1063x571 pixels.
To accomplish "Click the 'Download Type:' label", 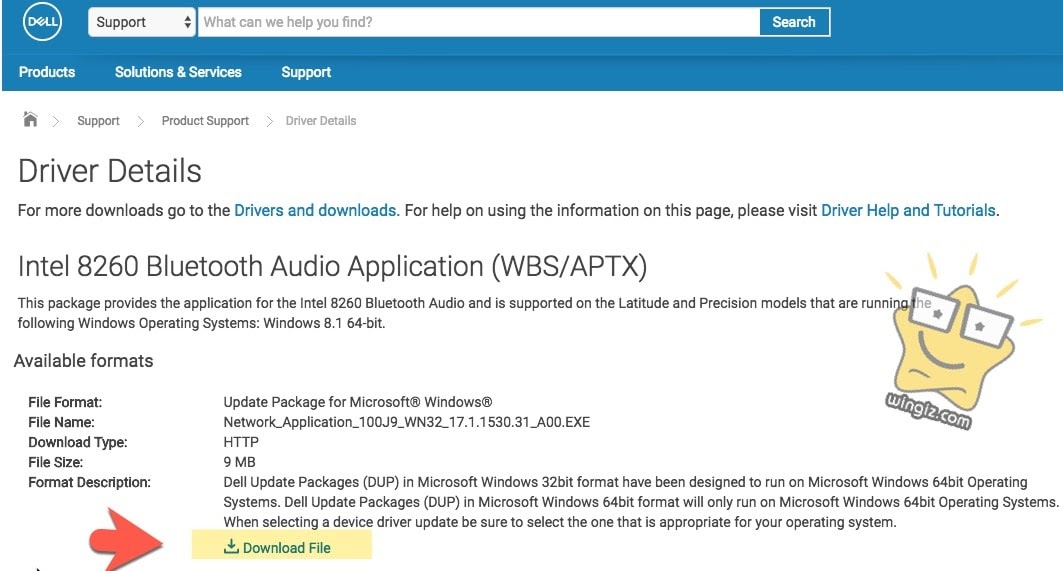I will [77, 442].
